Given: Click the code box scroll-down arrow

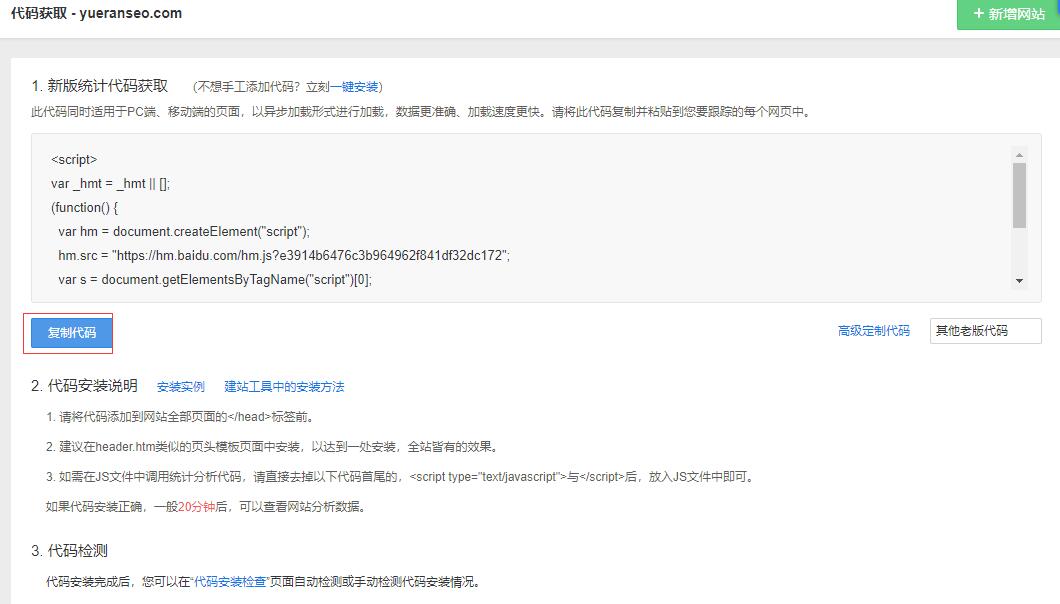Looking at the screenshot, I should (1019, 281).
